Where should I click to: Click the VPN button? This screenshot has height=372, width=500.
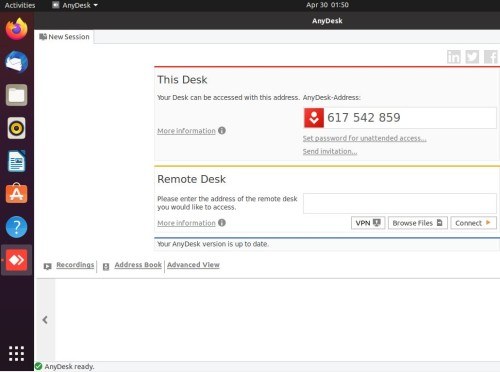368,223
